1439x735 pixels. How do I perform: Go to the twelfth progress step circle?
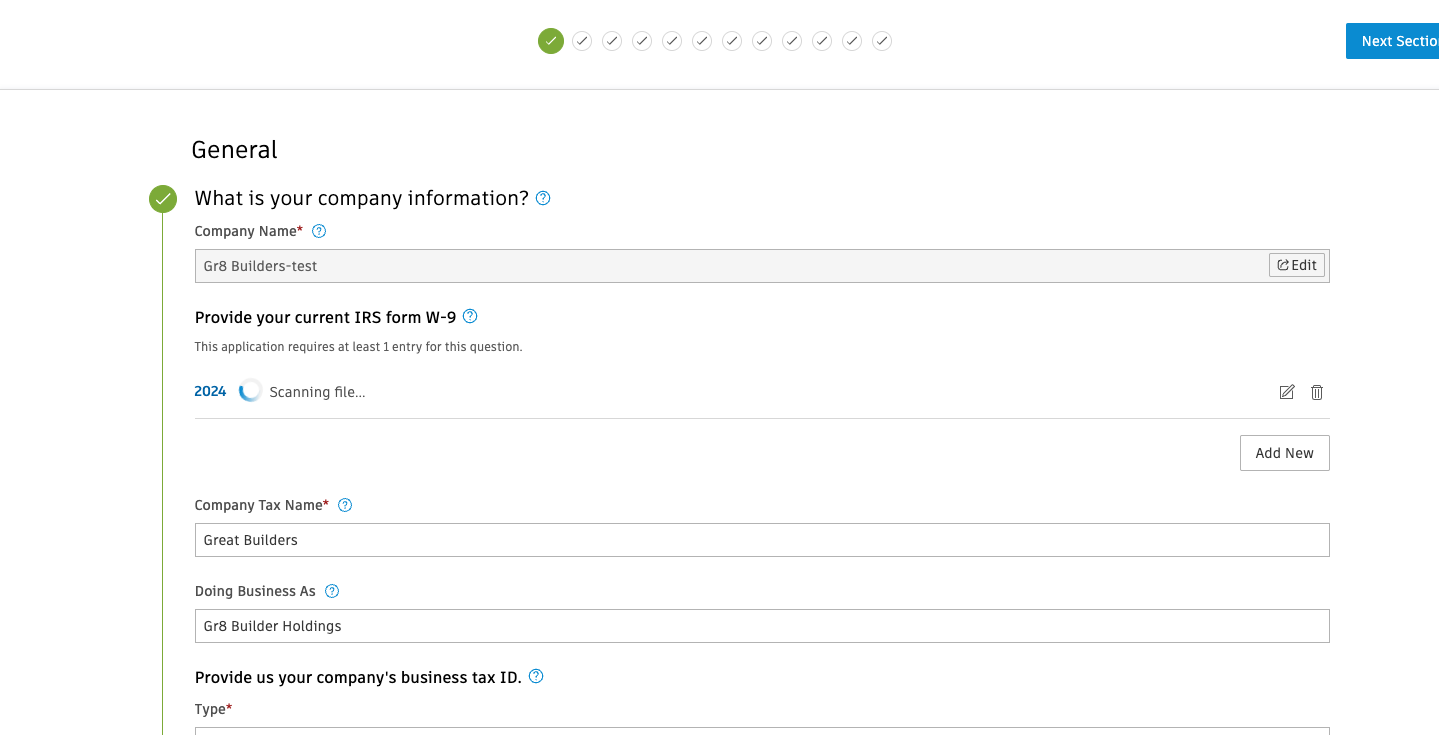point(882,41)
